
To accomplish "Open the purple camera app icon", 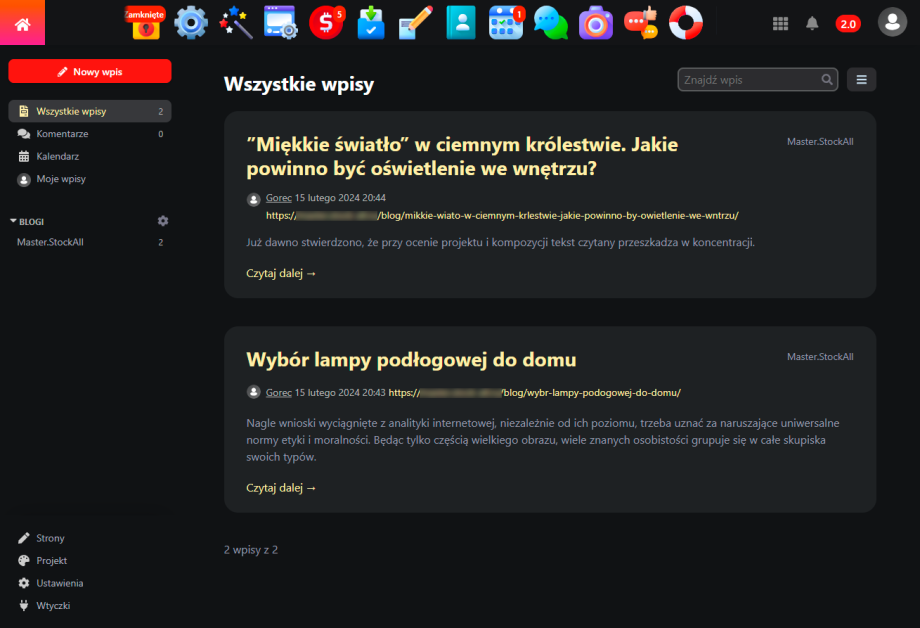I will coord(595,22).
